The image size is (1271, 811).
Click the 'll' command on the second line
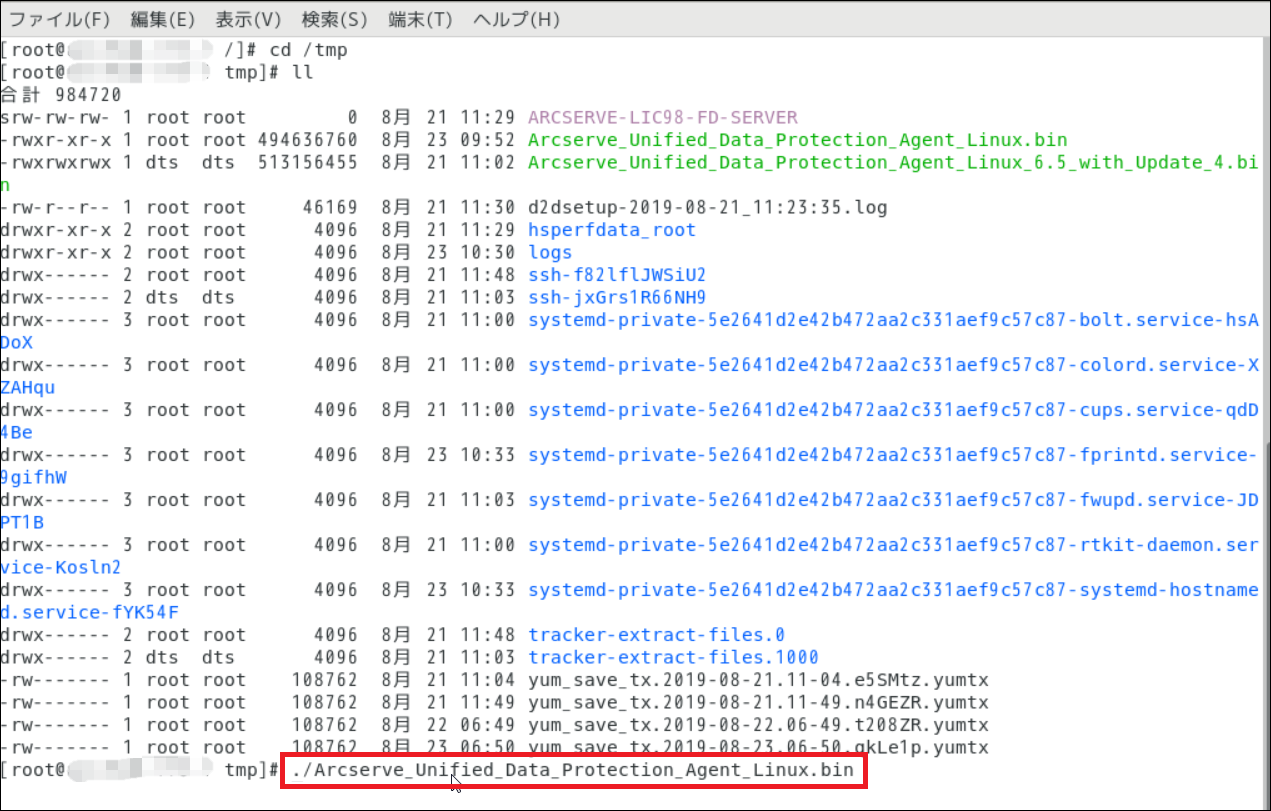coord(303,72)
